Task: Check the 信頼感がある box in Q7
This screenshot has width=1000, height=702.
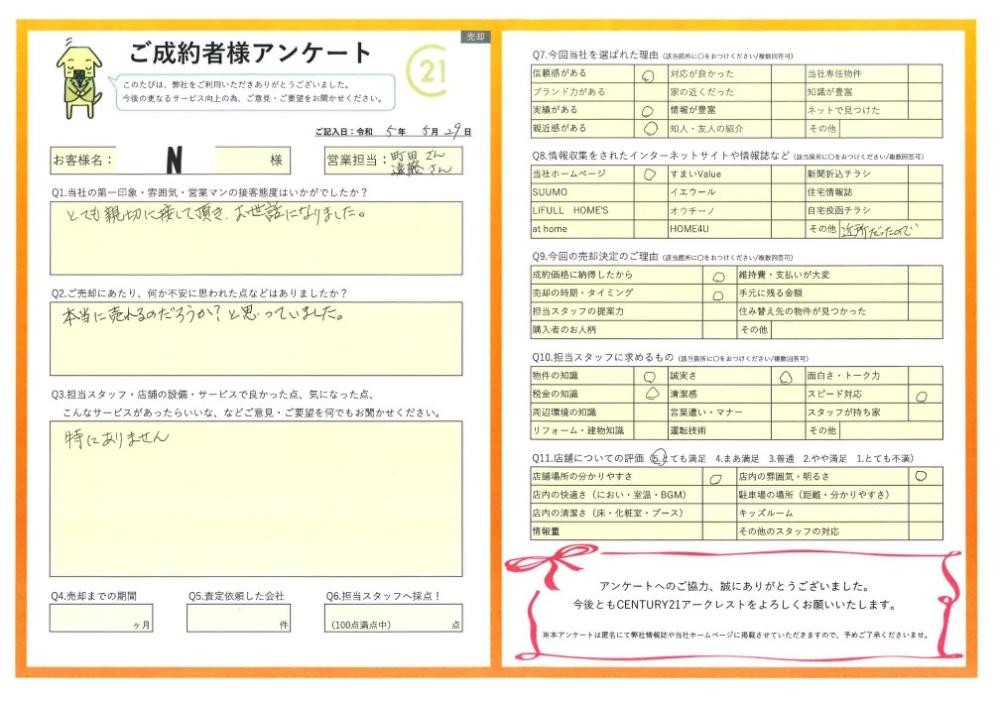Action: tap(647, 74)
